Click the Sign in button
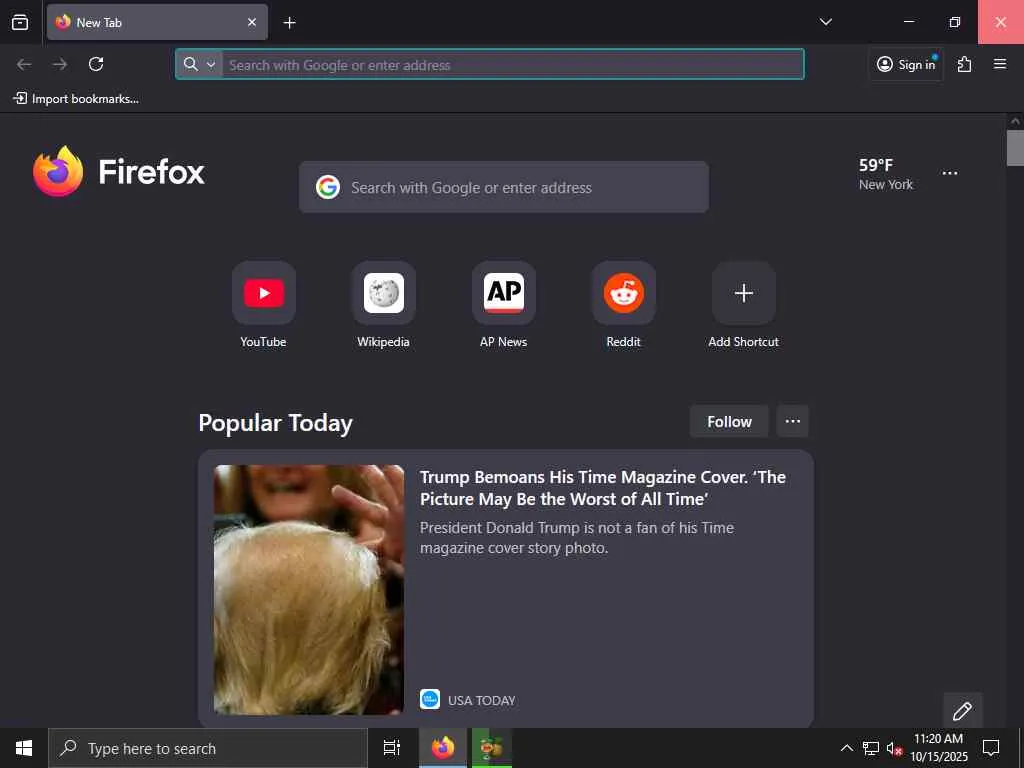 pos(906,64)
